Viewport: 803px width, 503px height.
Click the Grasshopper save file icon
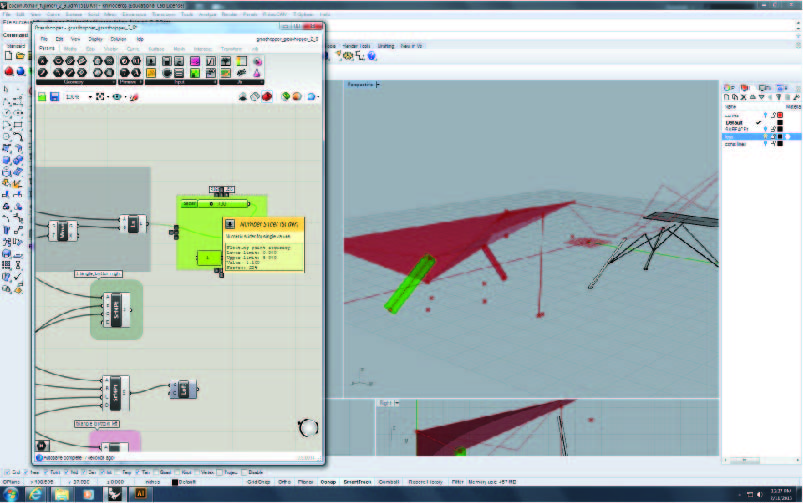click(54, 97)
